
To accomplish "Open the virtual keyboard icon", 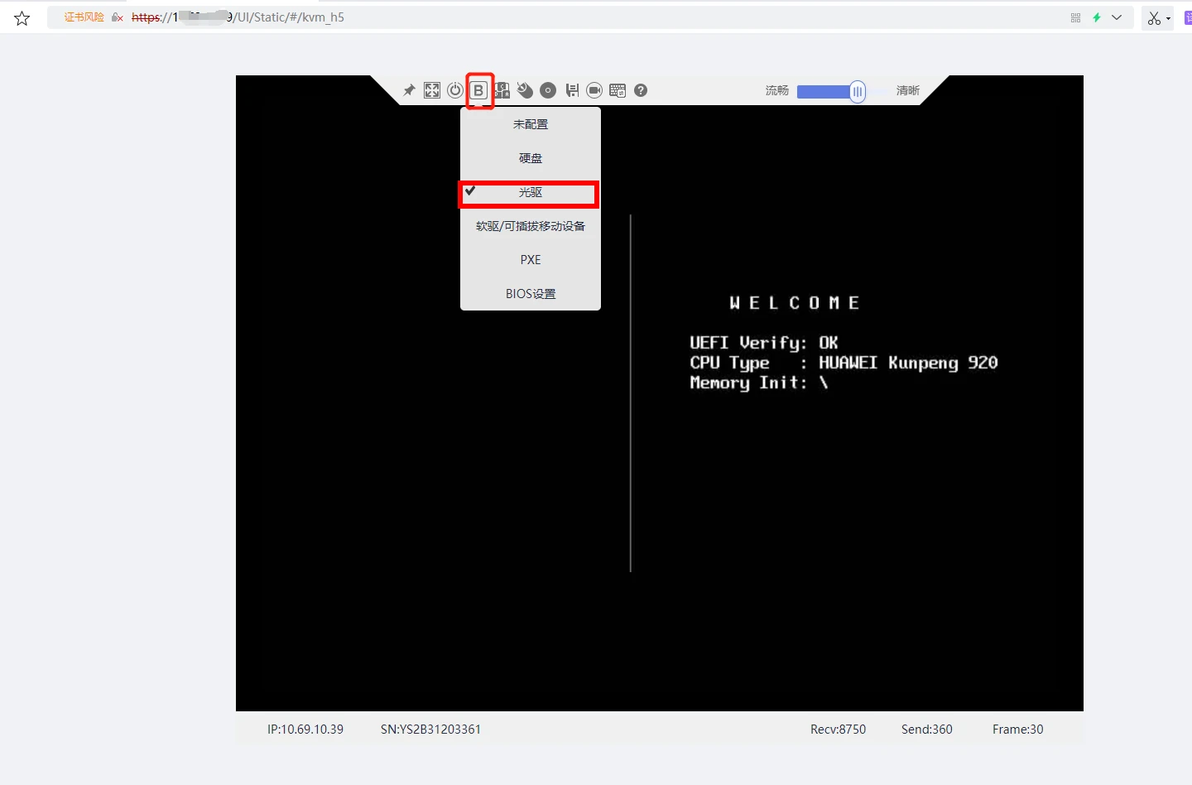I will (617, 90).
